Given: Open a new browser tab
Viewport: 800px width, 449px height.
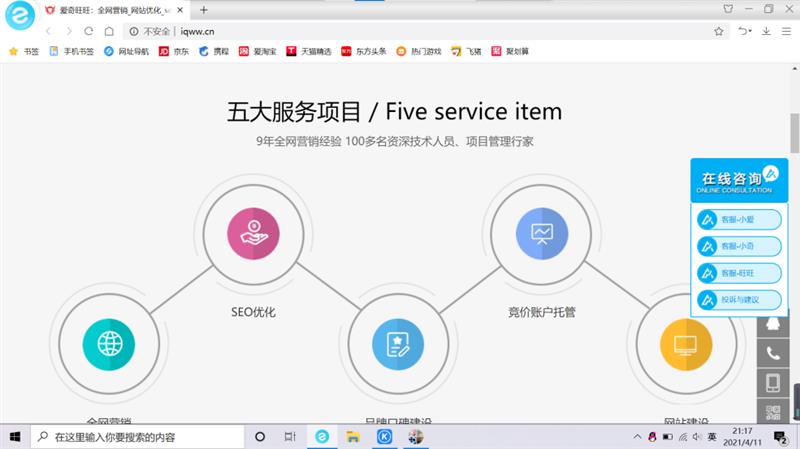Looking at the screenshot, I should [x=204, y=9].
